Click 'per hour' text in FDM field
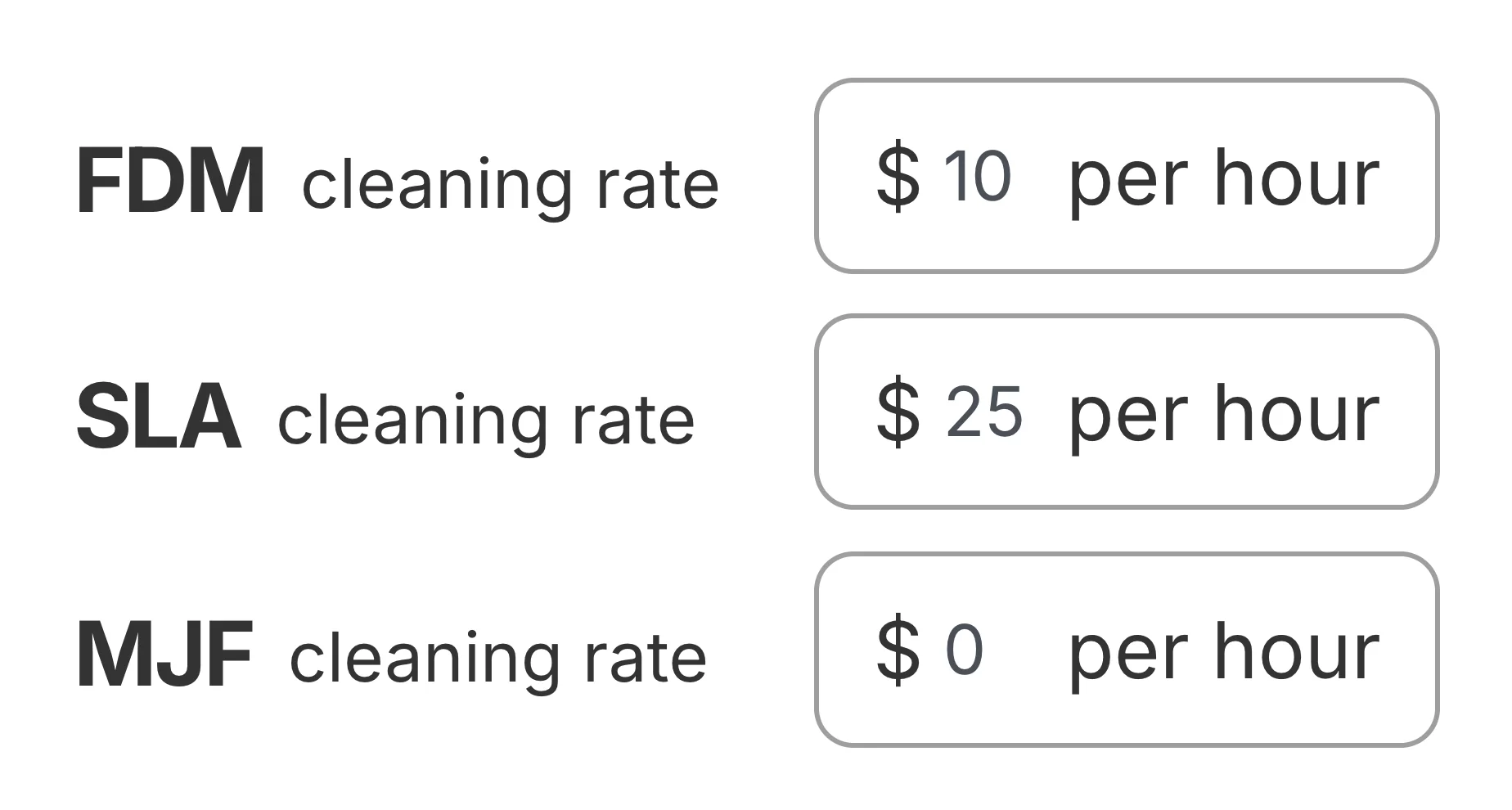 tap(1224, 179)
